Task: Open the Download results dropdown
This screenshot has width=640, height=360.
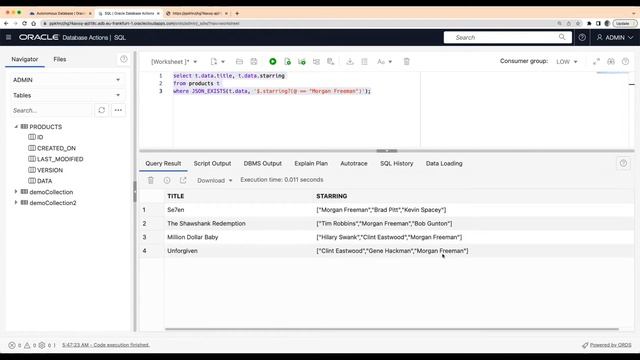Action: pyautogui.click(x=215, y=180)
